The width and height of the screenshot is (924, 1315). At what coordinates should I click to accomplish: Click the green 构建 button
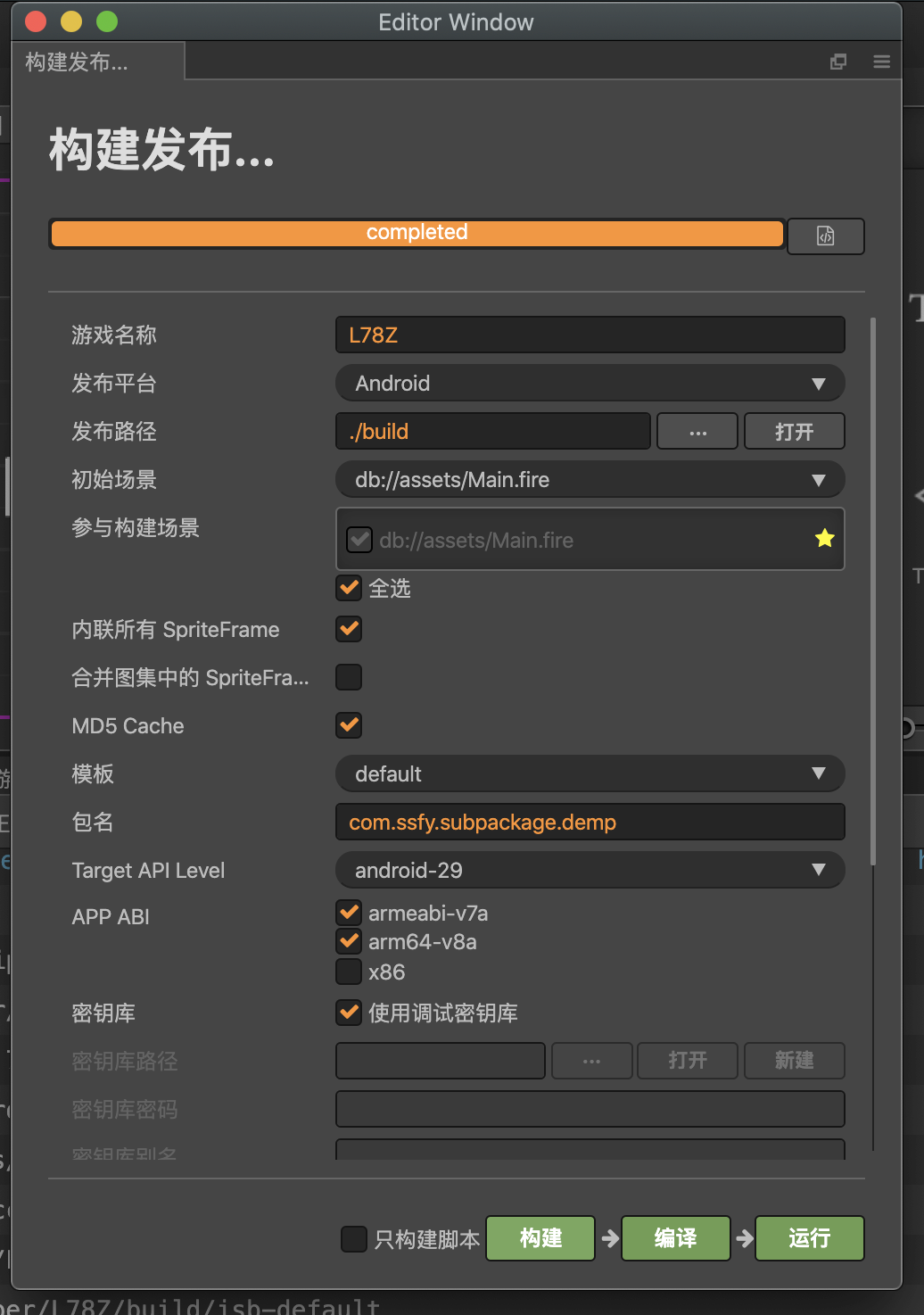[x=540, y=1238]
